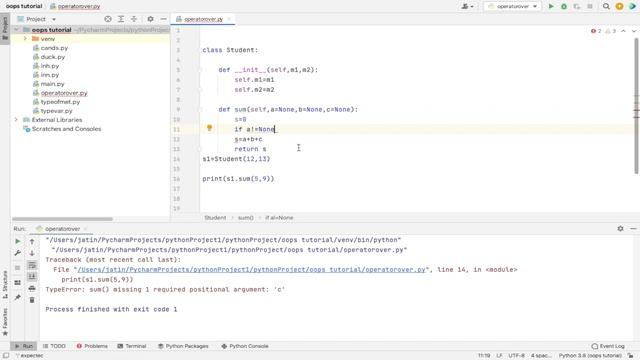Toggle the tool window bars corner icon

coord(6,356)
